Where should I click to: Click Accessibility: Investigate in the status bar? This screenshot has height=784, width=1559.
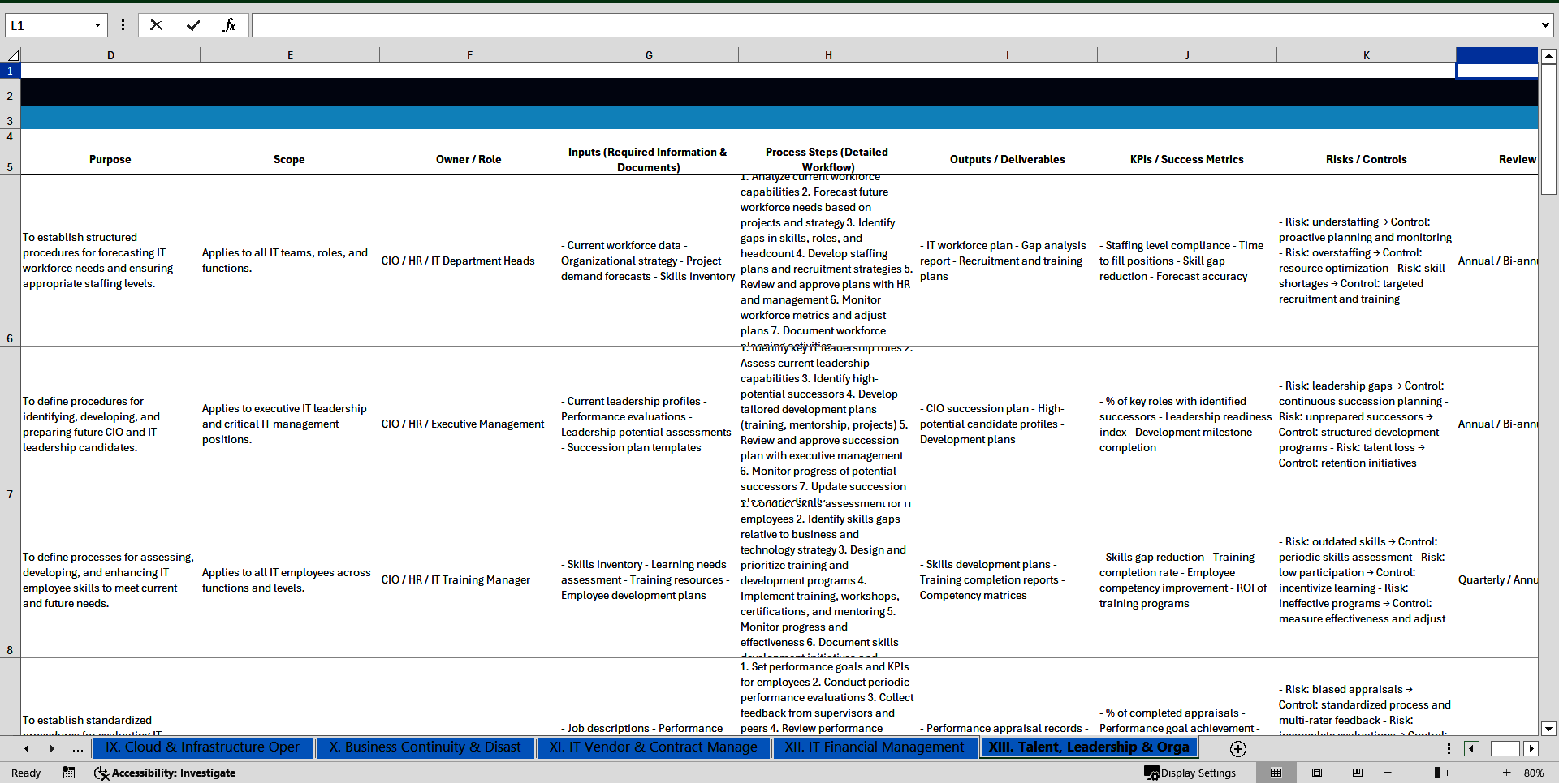click(x=165, y=773)
